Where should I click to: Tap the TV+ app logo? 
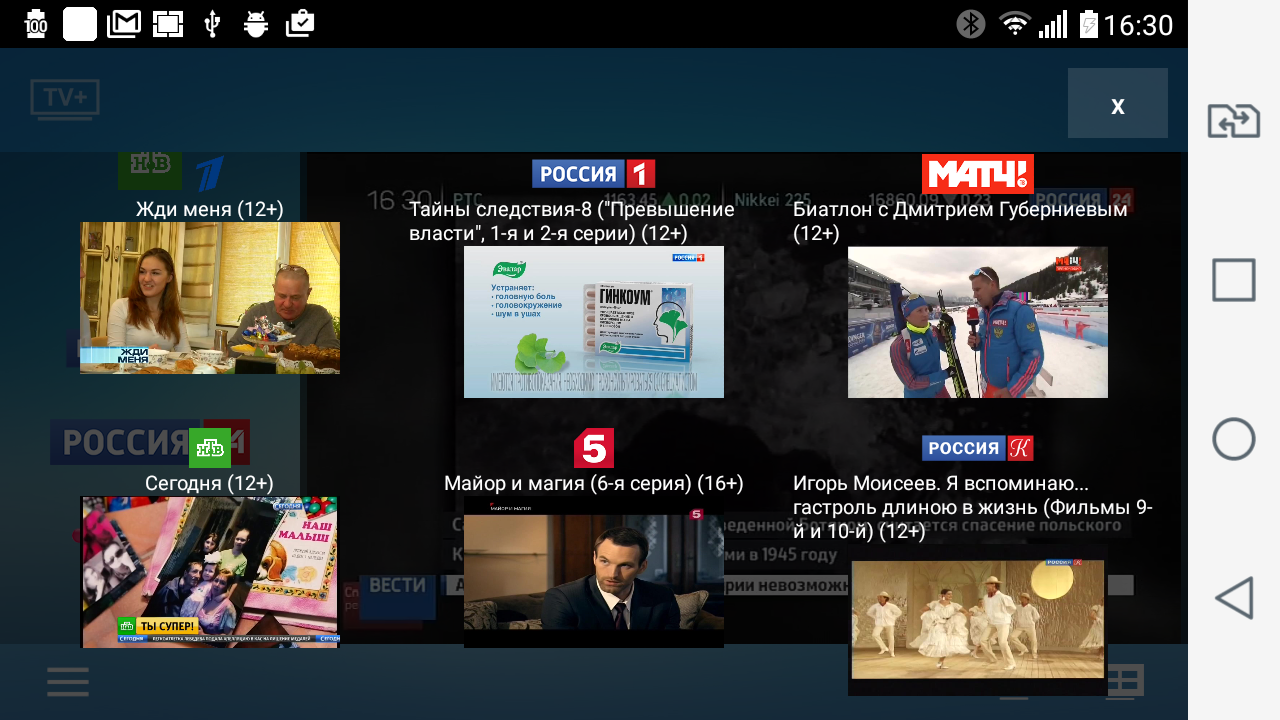[x=65, y=99]
